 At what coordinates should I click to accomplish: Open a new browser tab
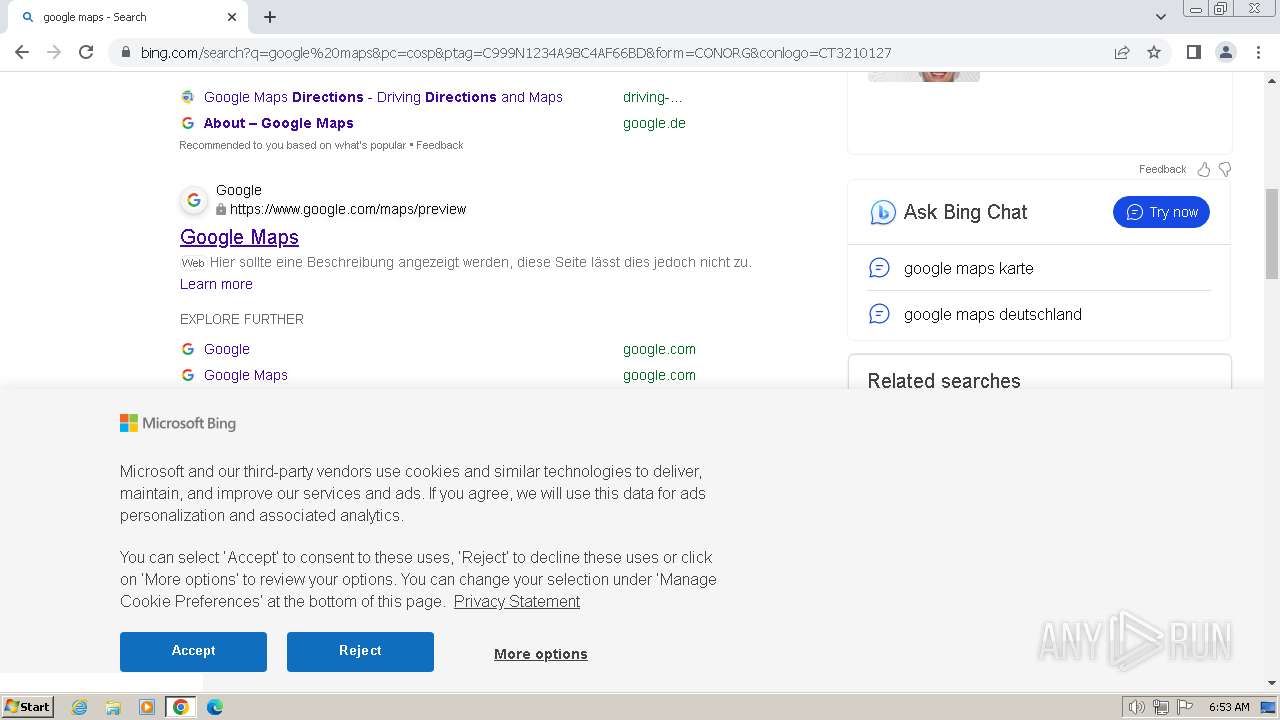pos(270,17)
